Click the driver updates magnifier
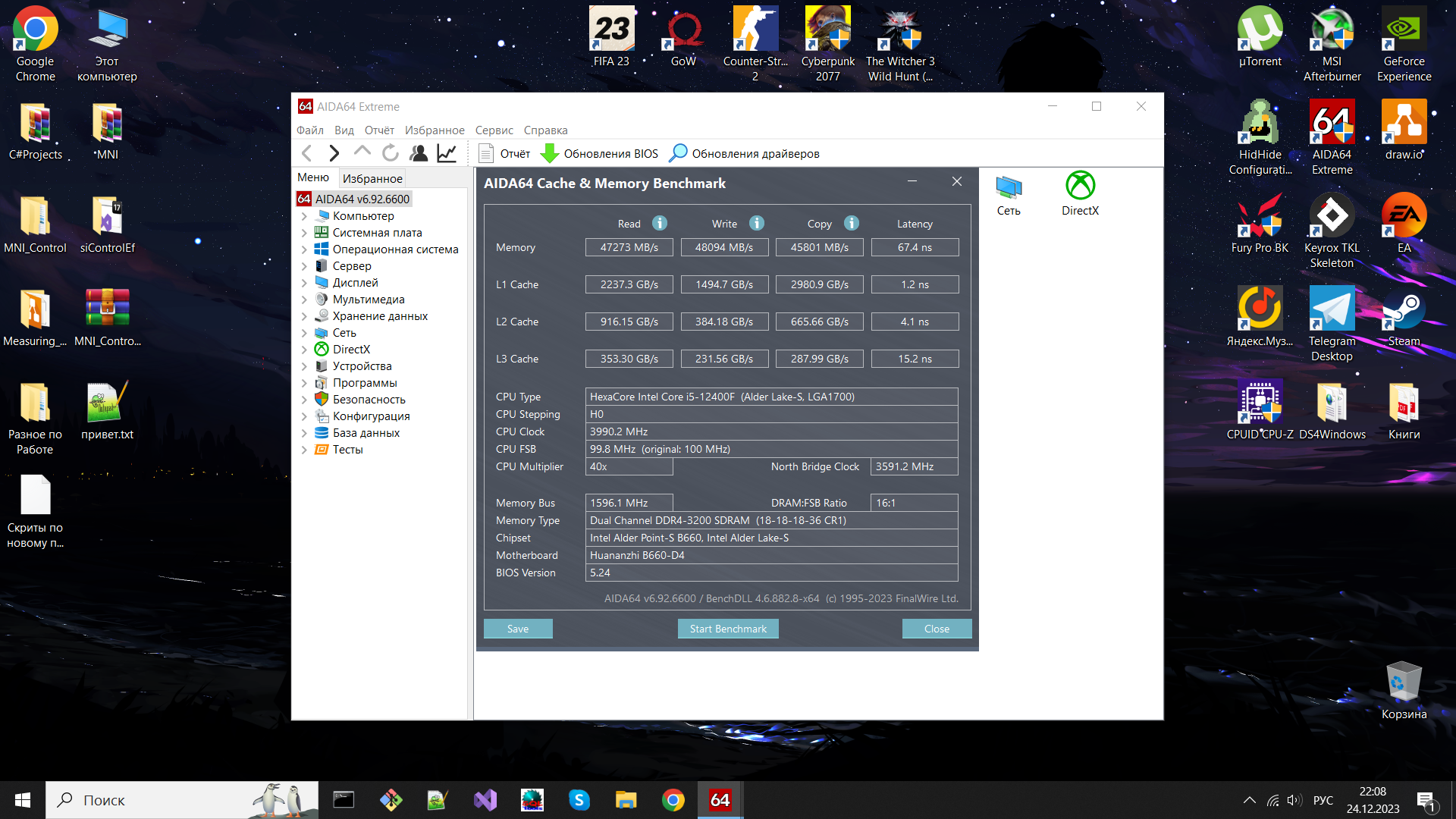The height and width of the screenshot is (819, 1456). 678,153
